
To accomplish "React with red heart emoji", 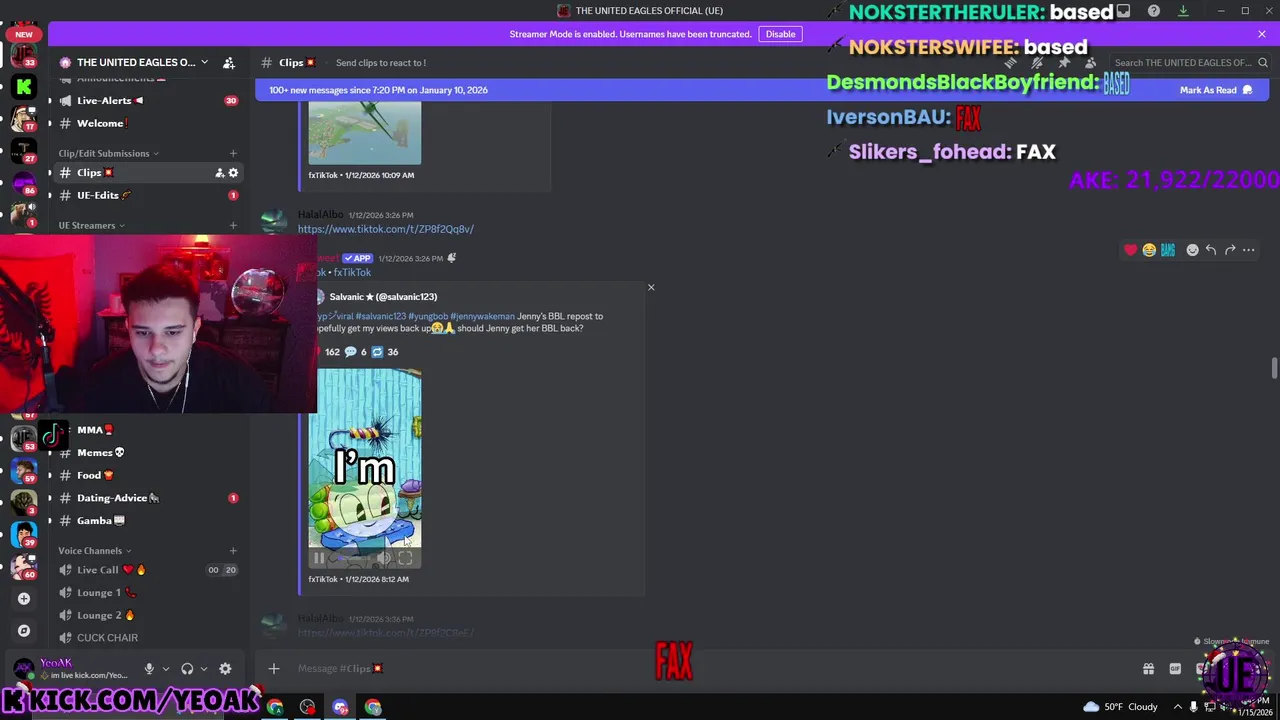I will click(x=1131, y=250).
